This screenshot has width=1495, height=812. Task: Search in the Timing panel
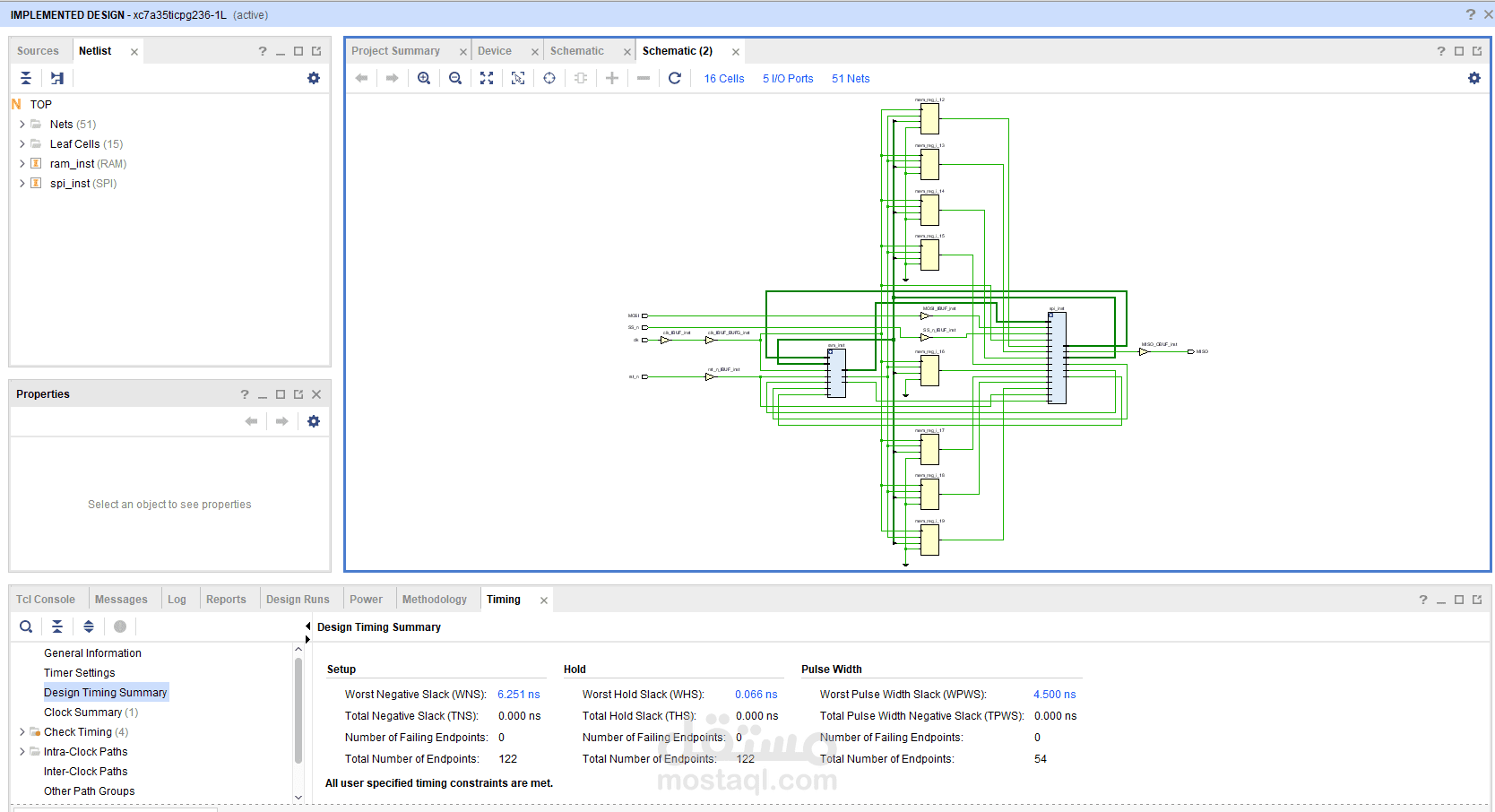pos(26,626)
